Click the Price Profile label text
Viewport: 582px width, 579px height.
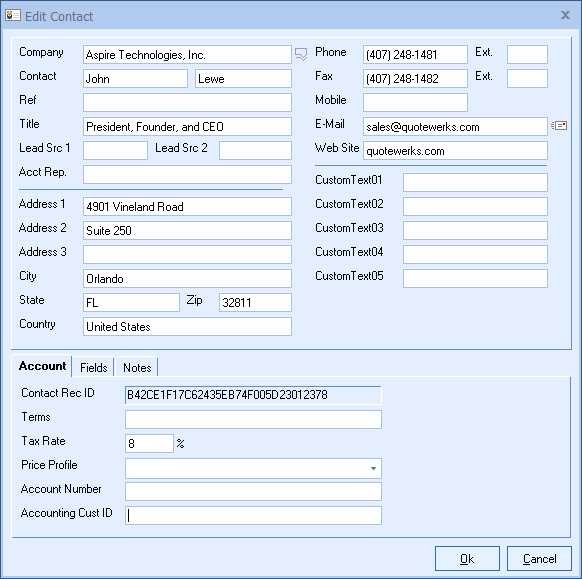click(x=49, y=465)
